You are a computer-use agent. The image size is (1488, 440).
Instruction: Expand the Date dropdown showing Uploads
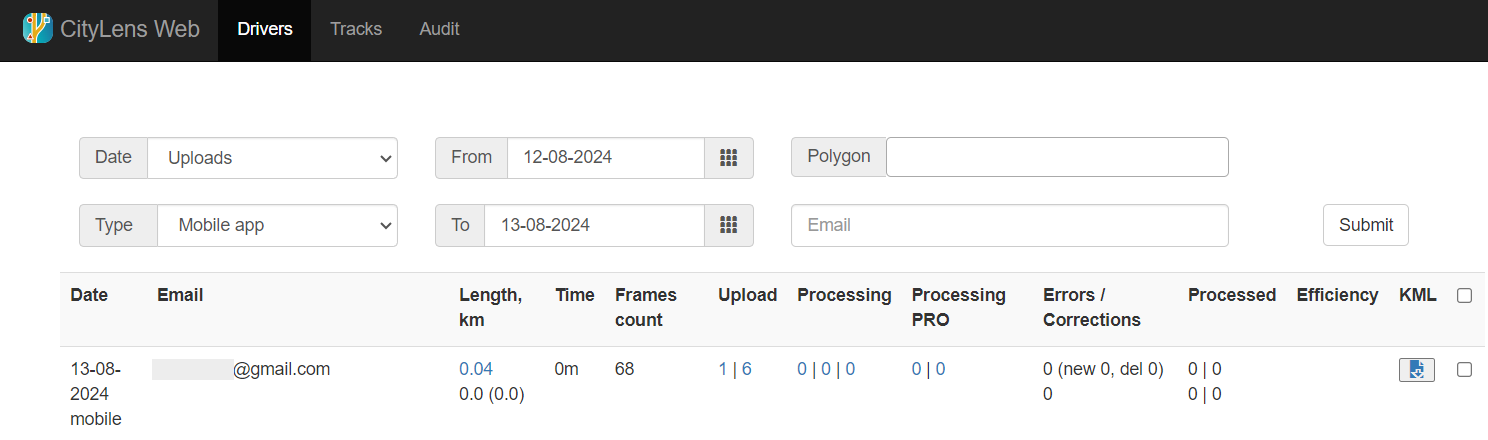(x=272, y=158)
